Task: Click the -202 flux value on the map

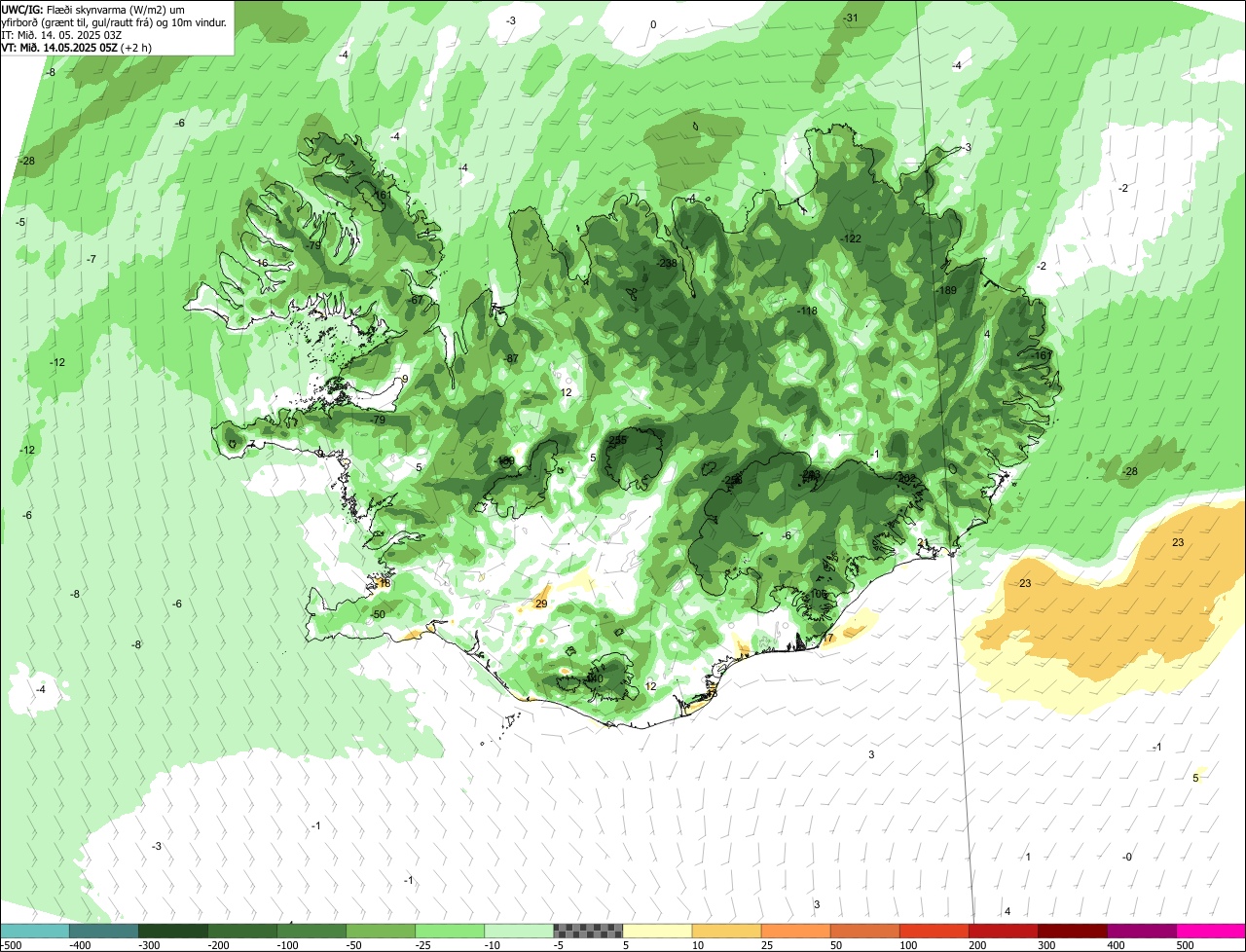Action: click(x=906, y=478)
